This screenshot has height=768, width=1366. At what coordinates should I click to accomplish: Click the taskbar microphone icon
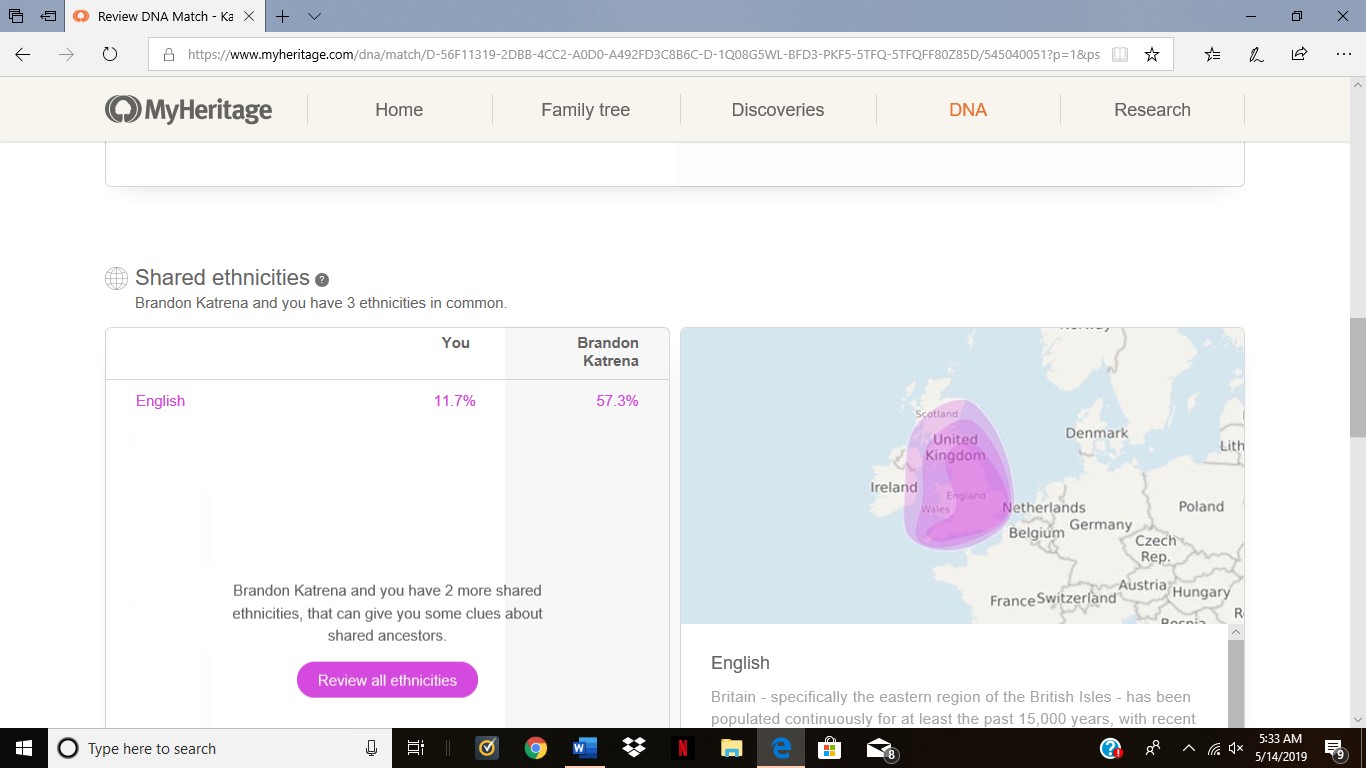(371, 748)
